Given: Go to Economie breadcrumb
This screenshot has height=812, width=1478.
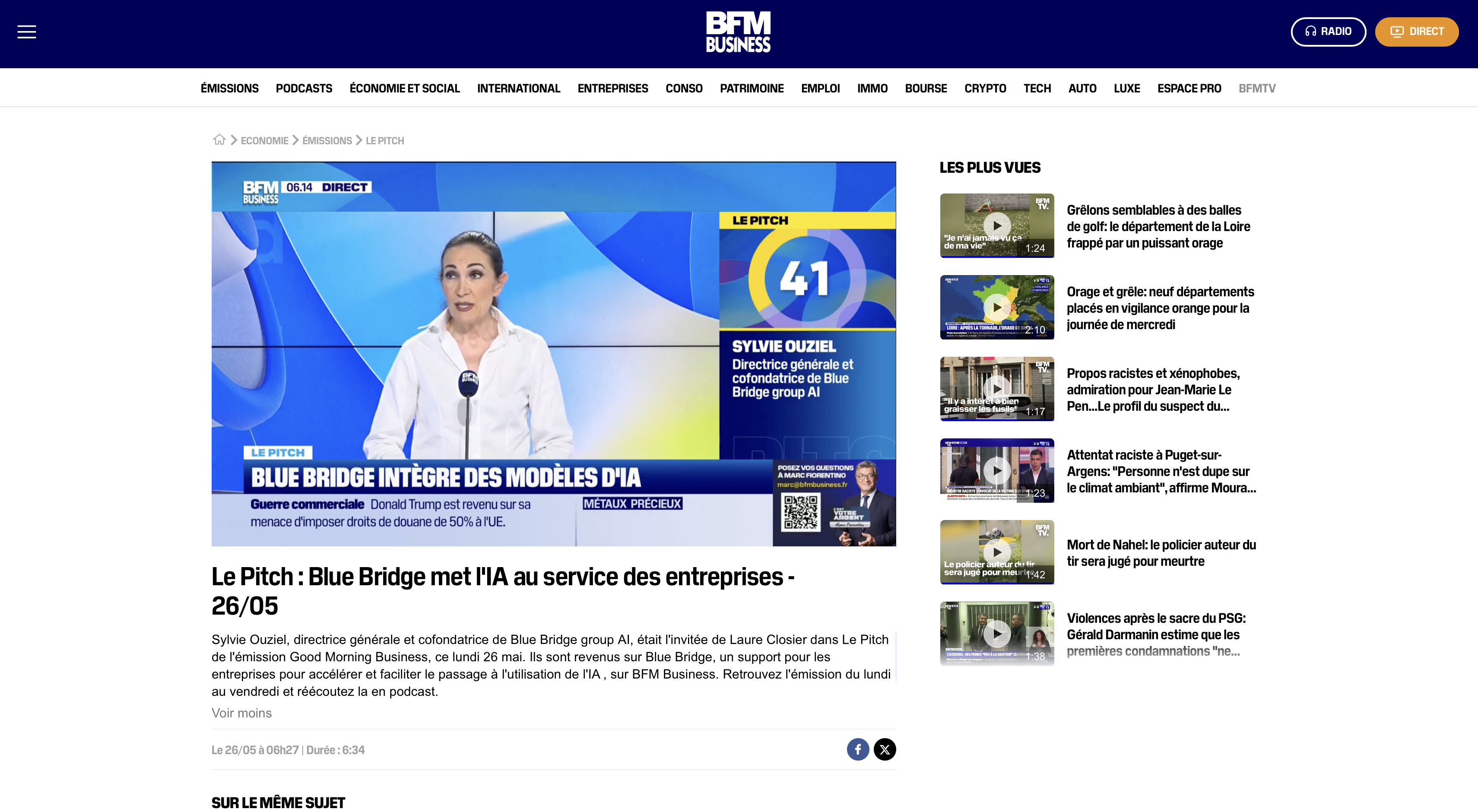Looking at the screenshot, I should tap(264, 141).
